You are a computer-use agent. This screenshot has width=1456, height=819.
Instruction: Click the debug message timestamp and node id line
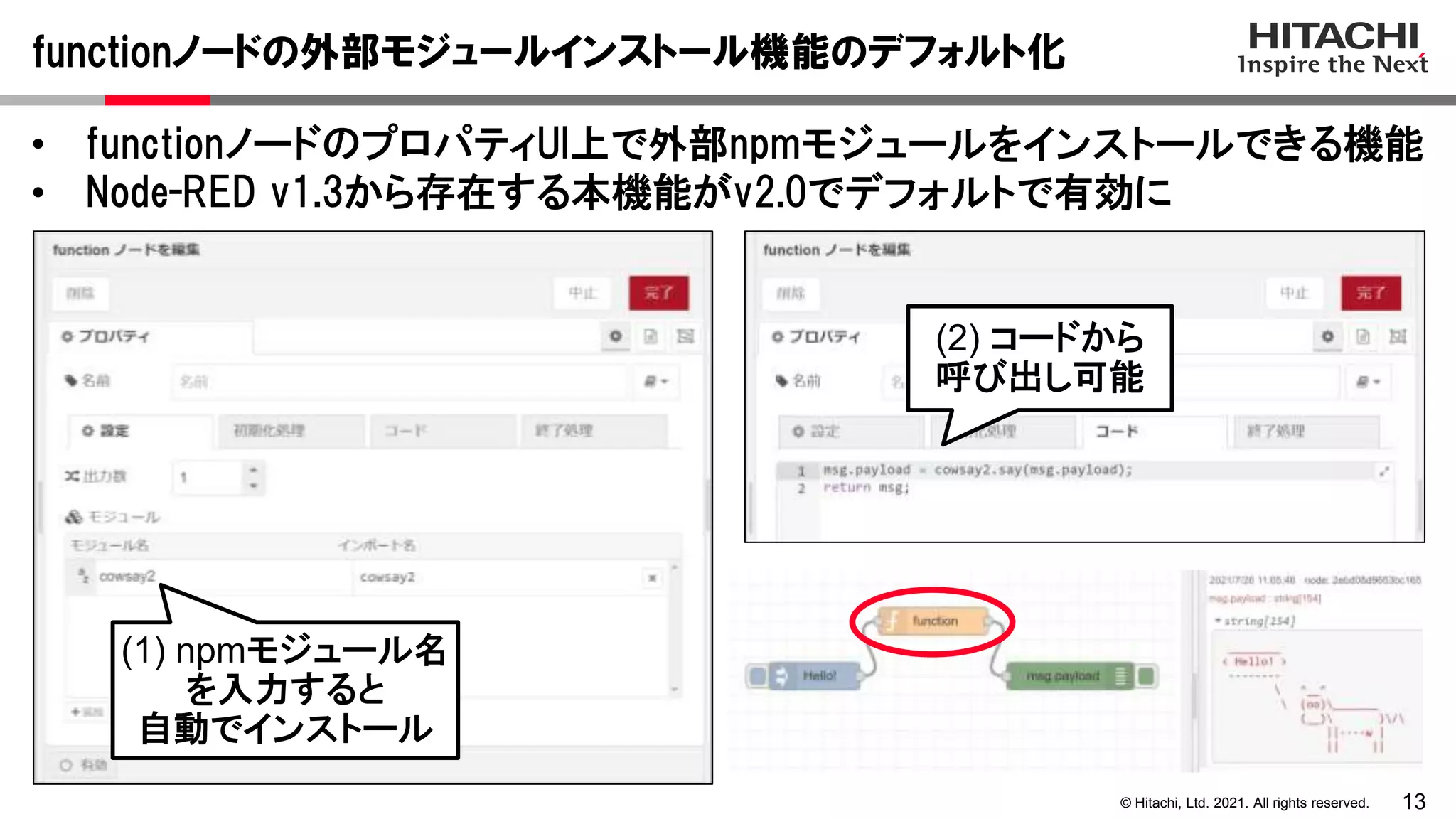[1315, 580]
